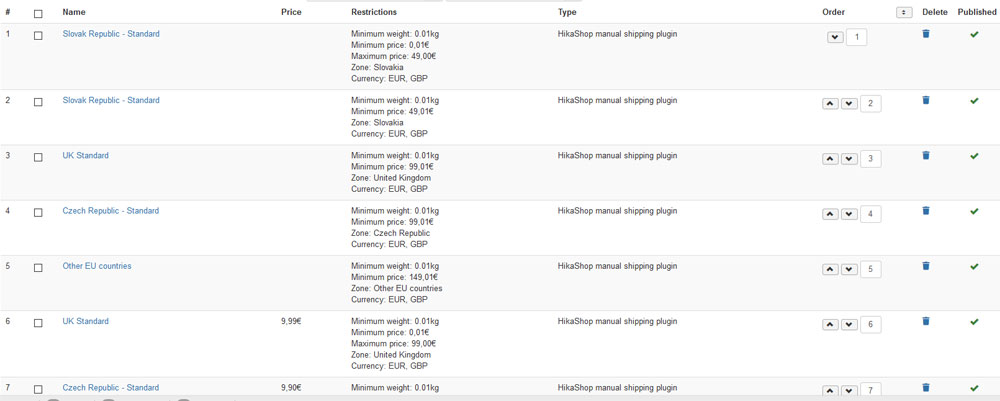
Task: Sort the list by Price column header
Action: [291, 12]
